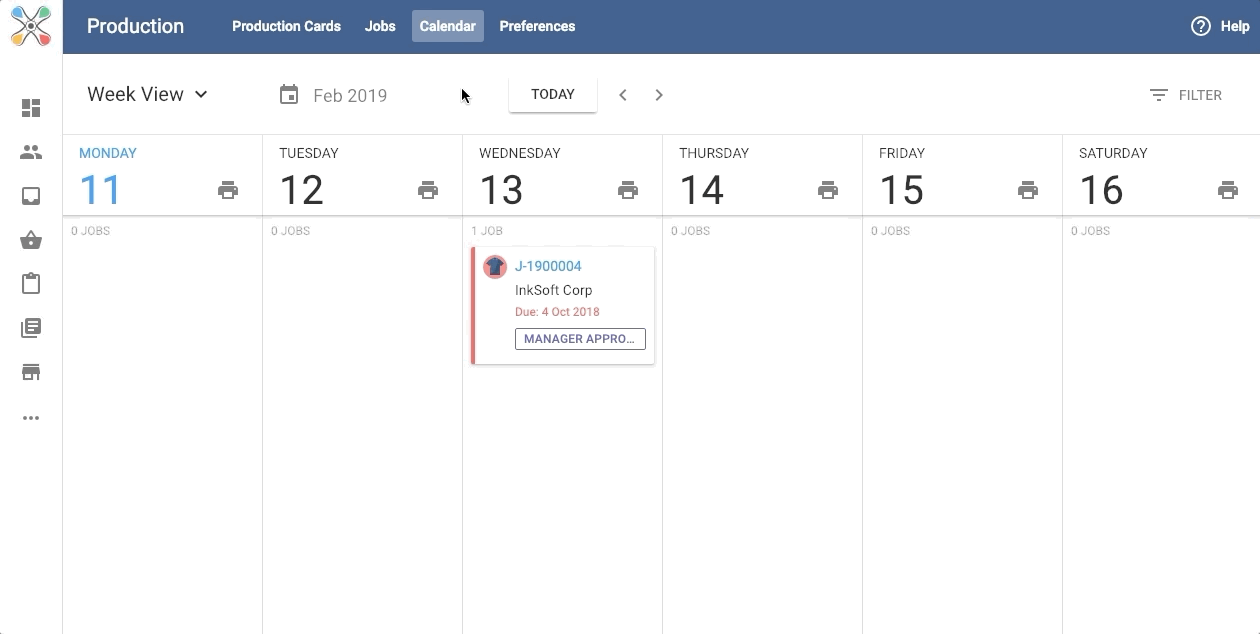The image size is (1260, 634).
Task: Open the clipboard Quotes icon in sidebar
Action: 31,283
